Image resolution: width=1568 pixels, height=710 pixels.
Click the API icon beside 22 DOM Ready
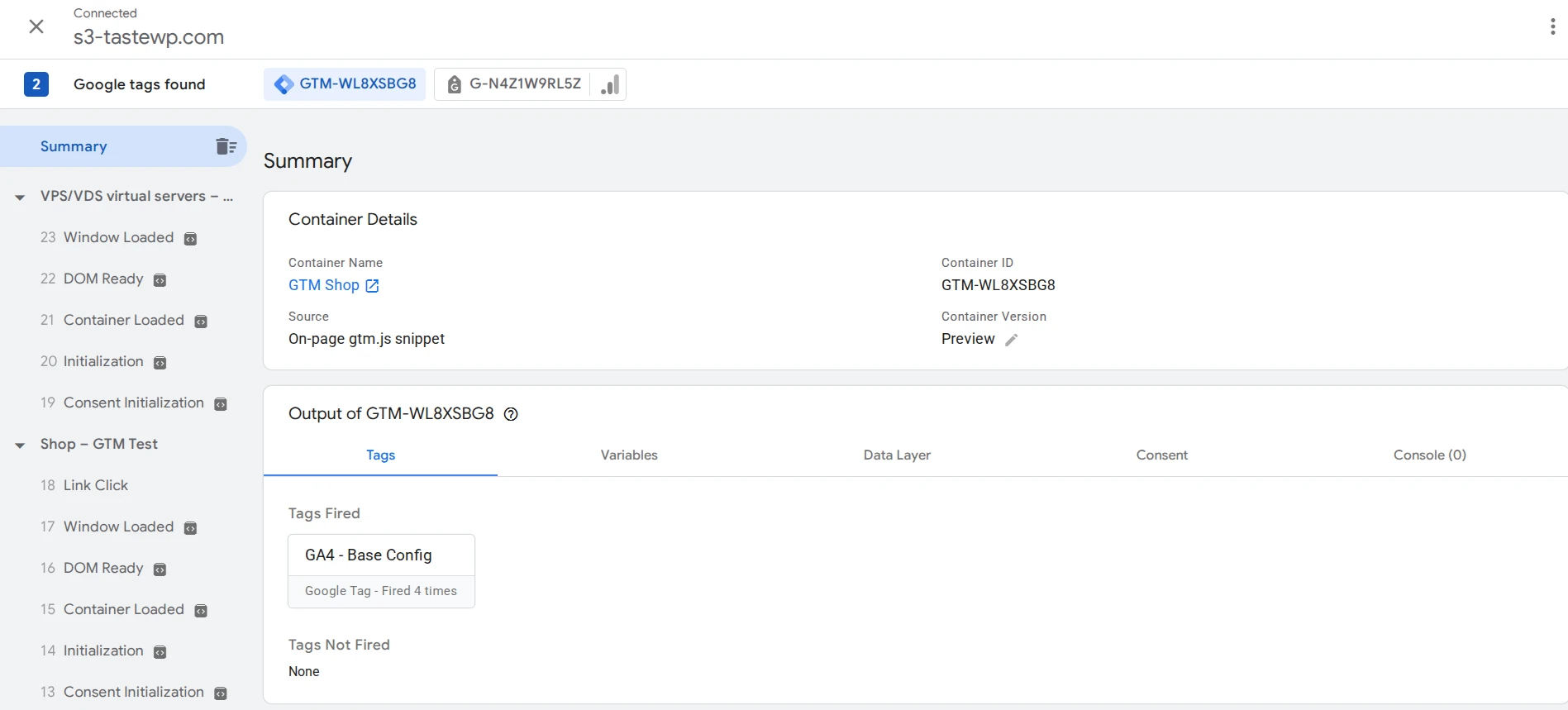pos(160,280)
